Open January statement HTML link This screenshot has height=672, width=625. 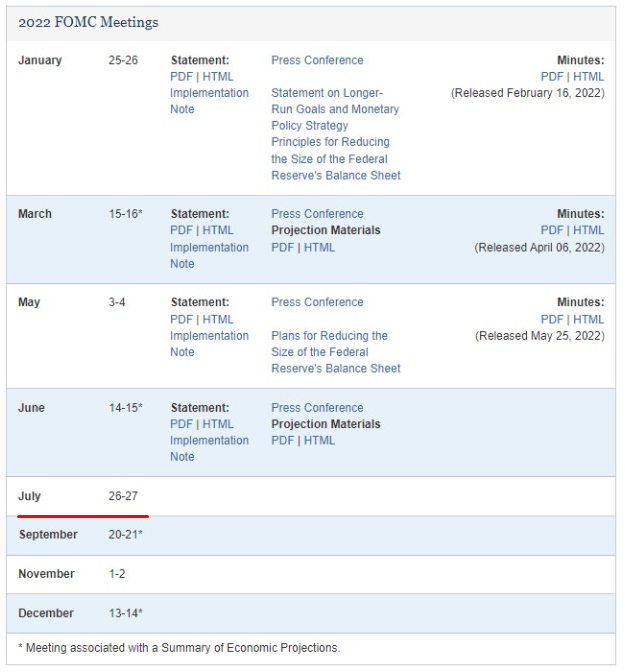coord(218,77)
